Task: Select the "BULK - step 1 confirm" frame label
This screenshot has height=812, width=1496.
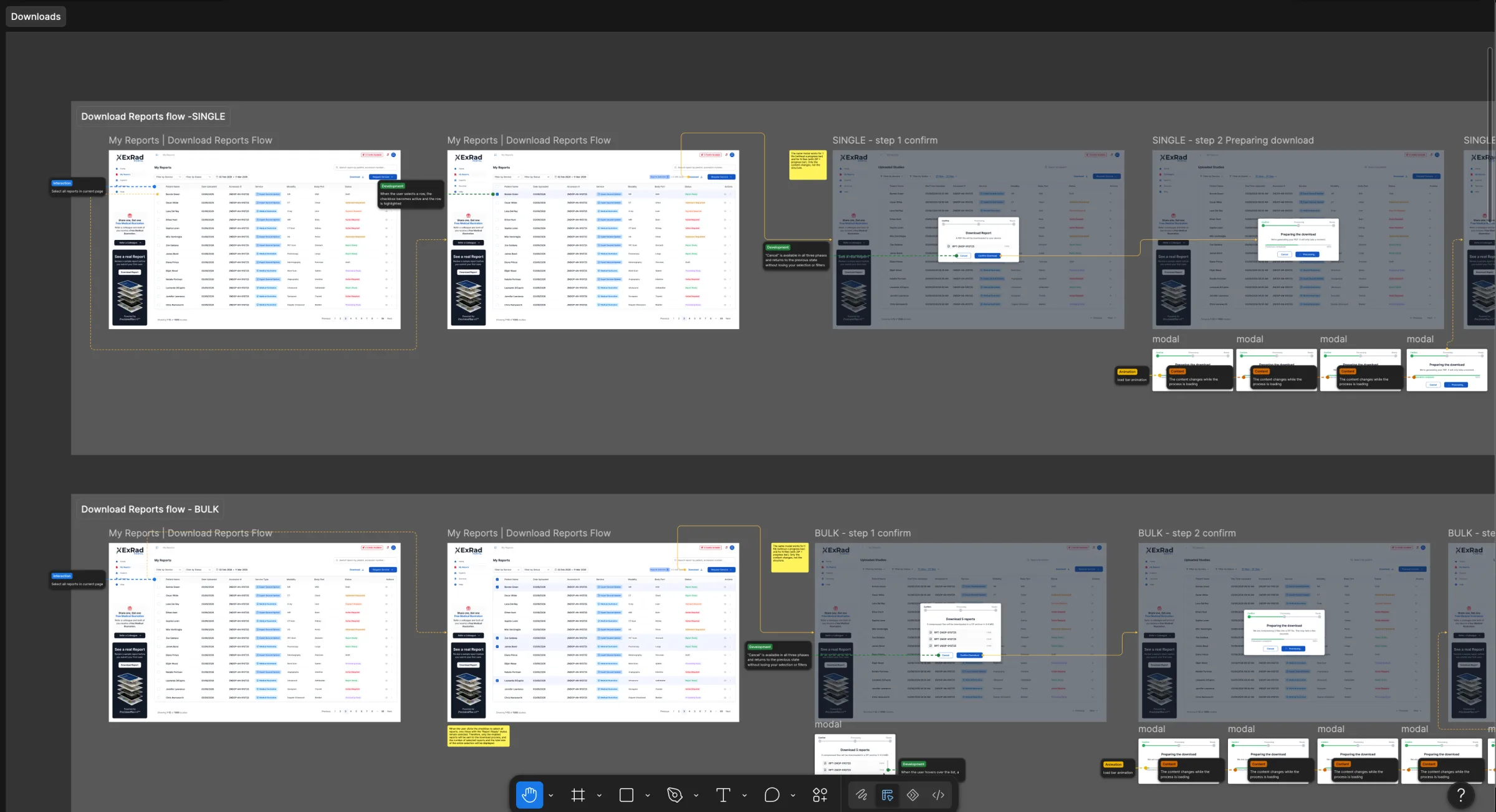Action: [x=862, y=533]
